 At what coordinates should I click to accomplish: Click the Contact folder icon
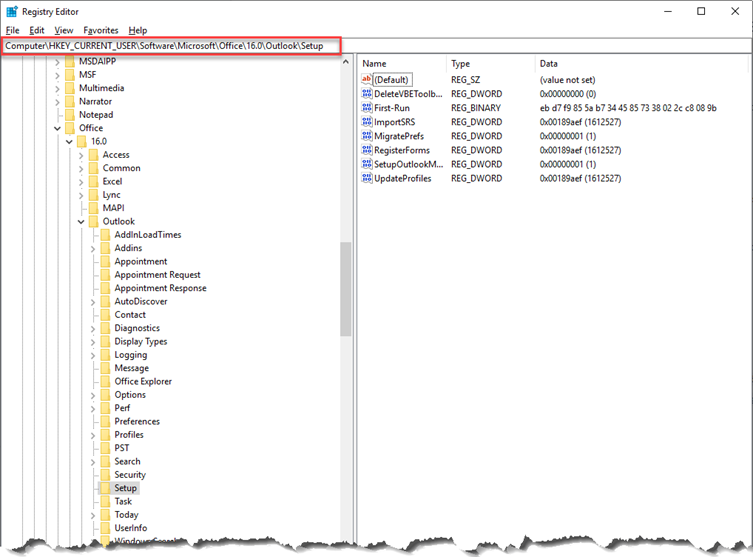105,315
